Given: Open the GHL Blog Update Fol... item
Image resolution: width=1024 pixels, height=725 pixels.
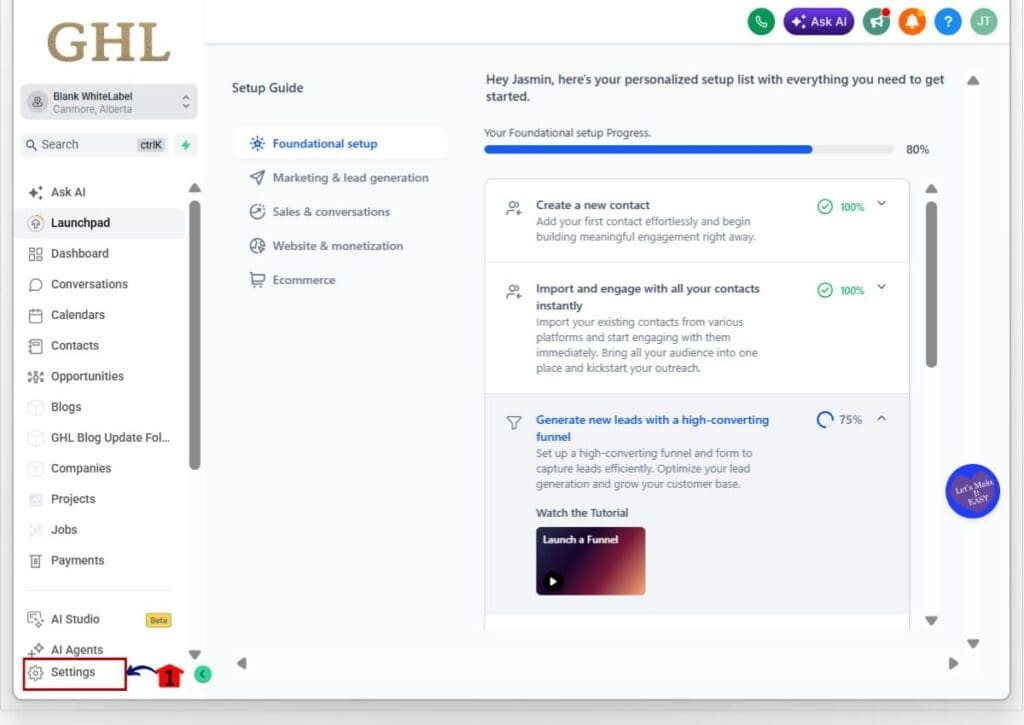Looking at the screenshot, I should [x=110, y=438].
